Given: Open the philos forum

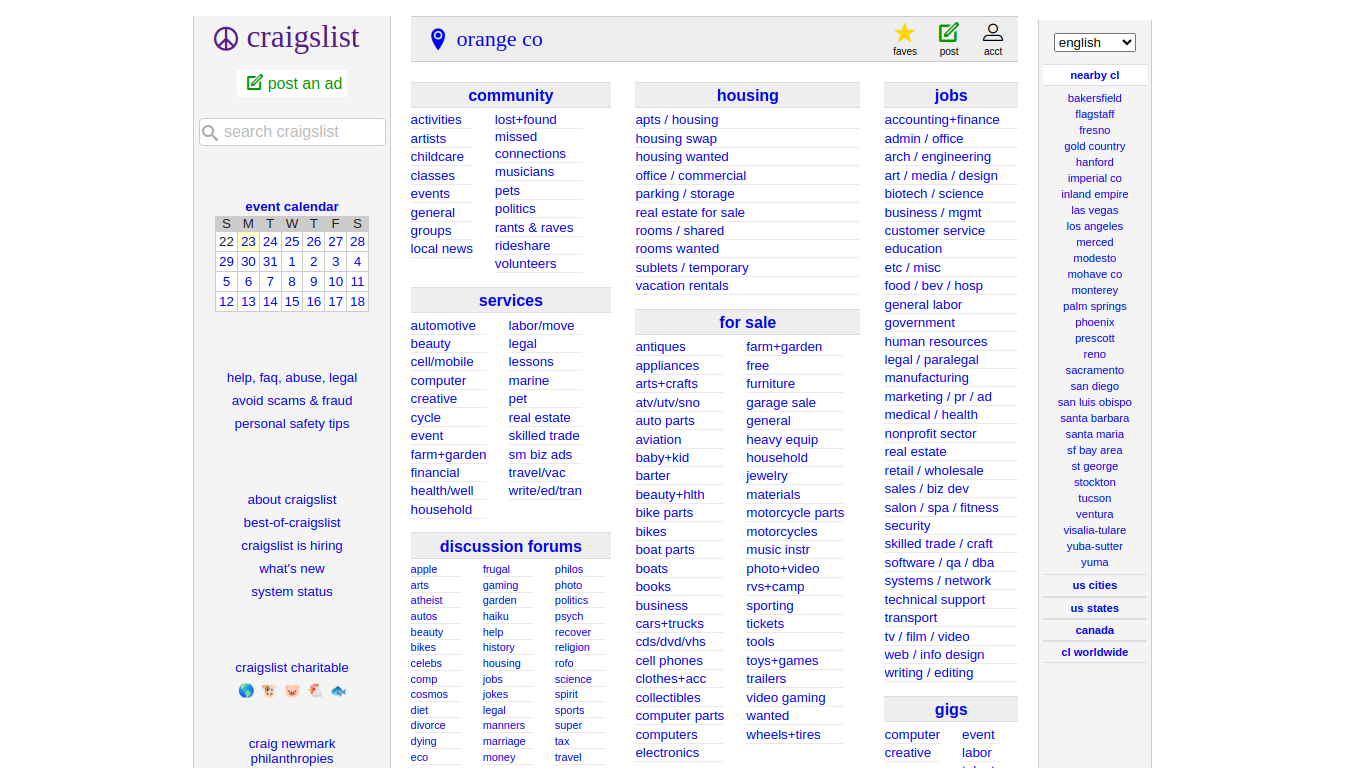Looking at the screenshot, I should (x=569, y=569).
